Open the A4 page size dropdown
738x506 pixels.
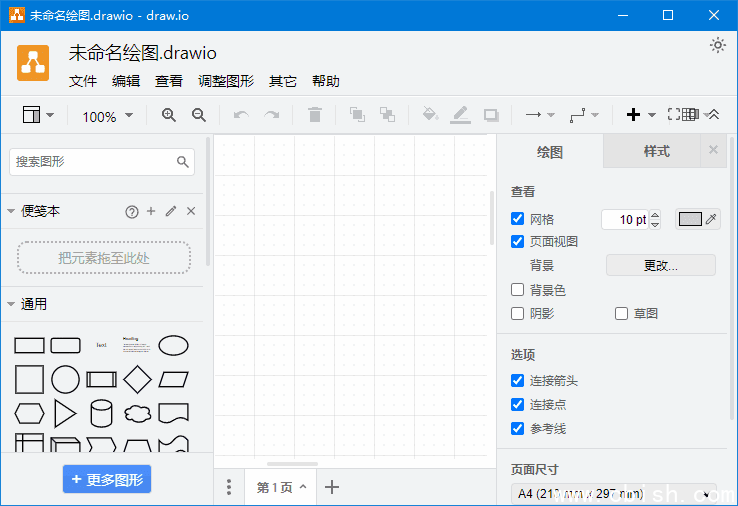(616, 494)
